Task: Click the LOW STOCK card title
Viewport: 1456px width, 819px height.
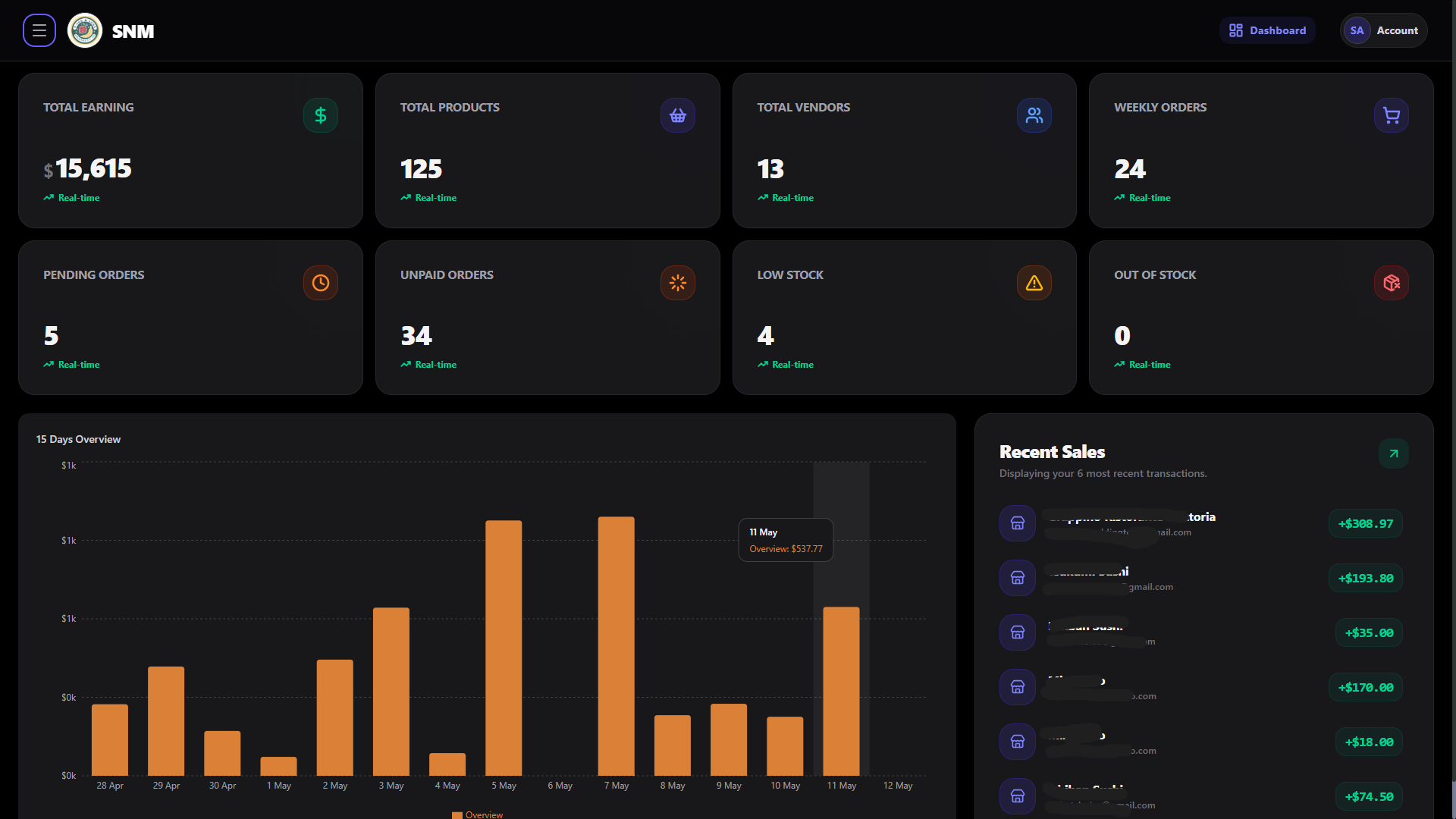Action: coord(790,275)
